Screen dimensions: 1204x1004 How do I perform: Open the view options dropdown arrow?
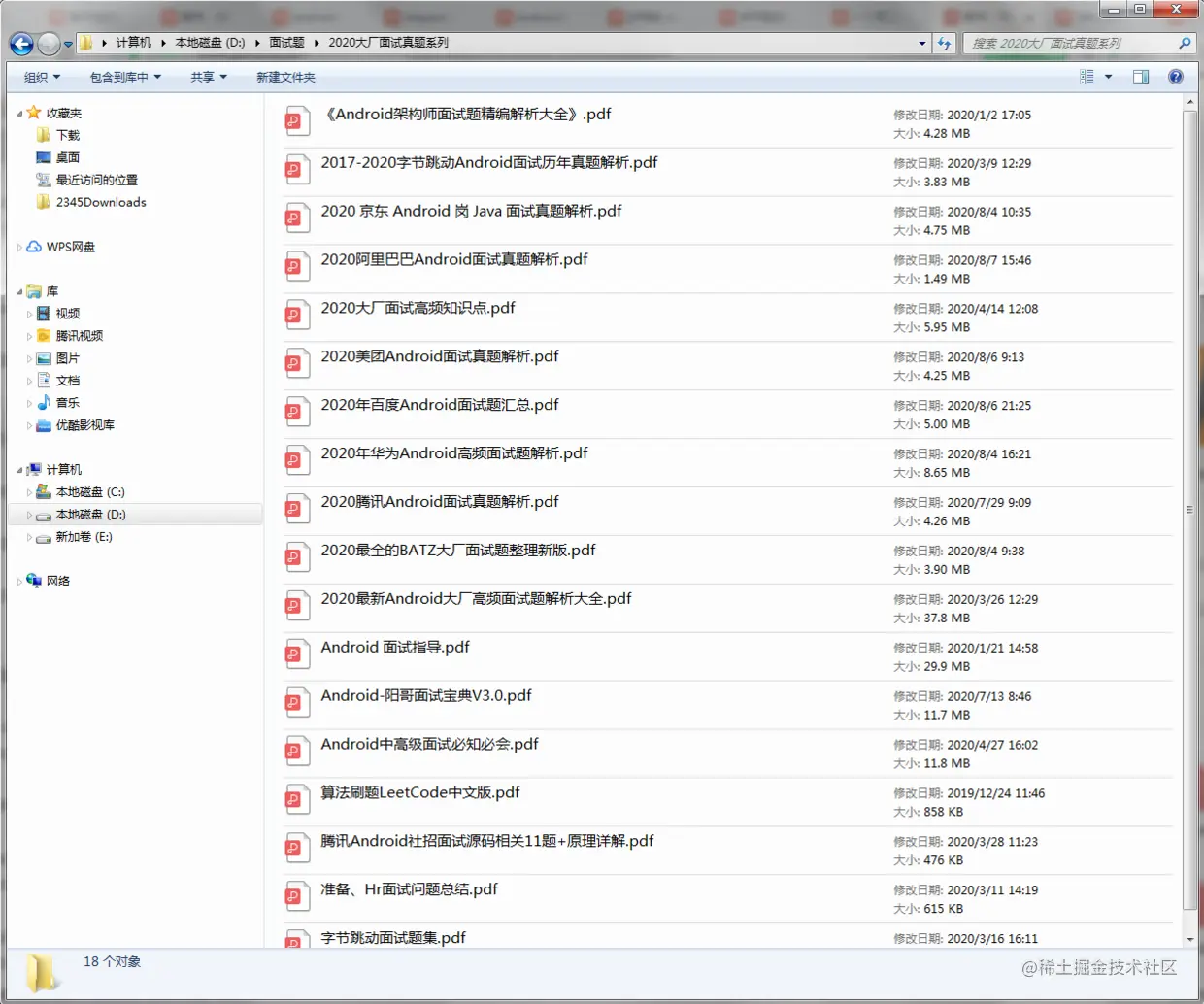point(1108,77)
